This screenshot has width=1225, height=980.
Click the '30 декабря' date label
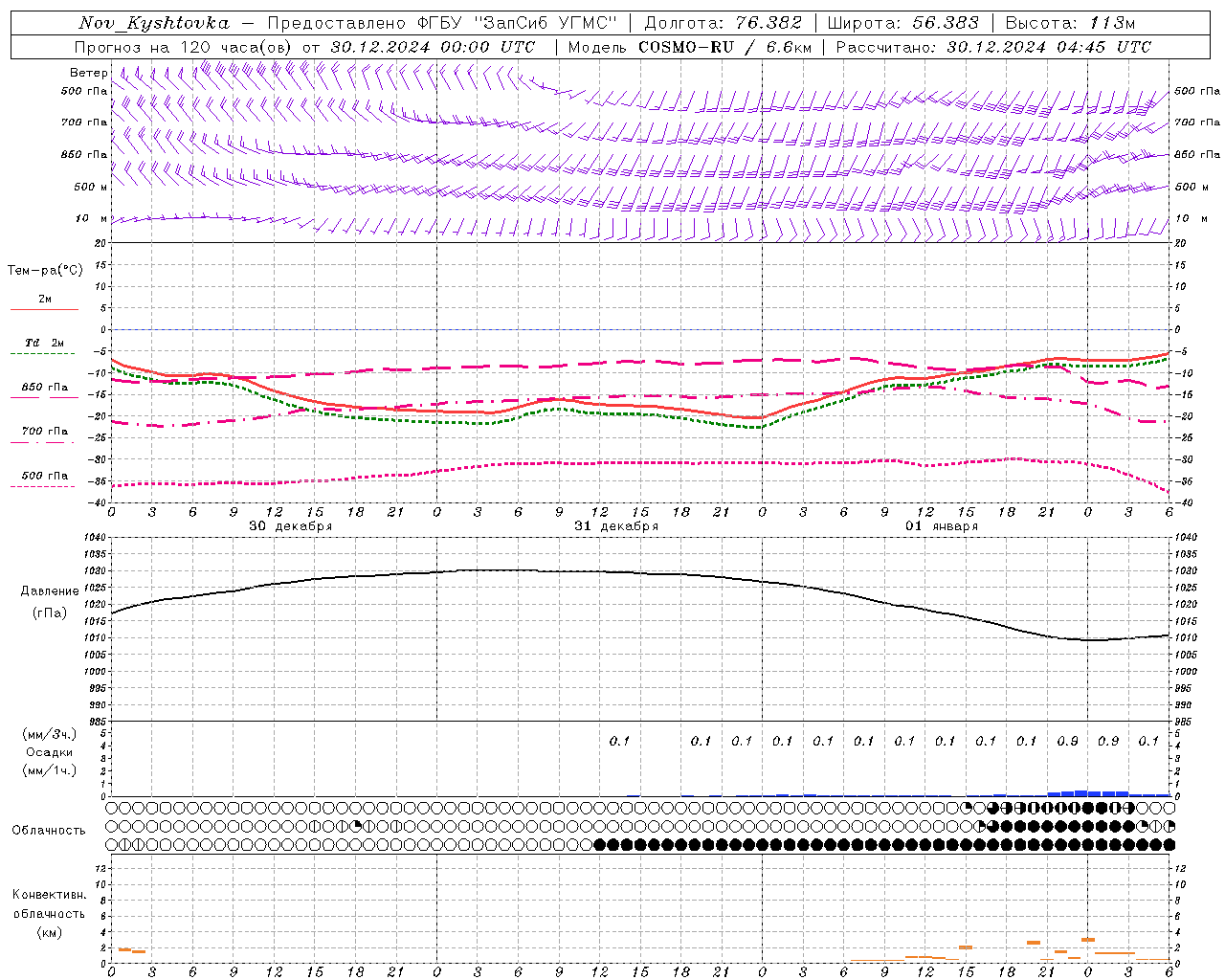click(x=291, y=526)
